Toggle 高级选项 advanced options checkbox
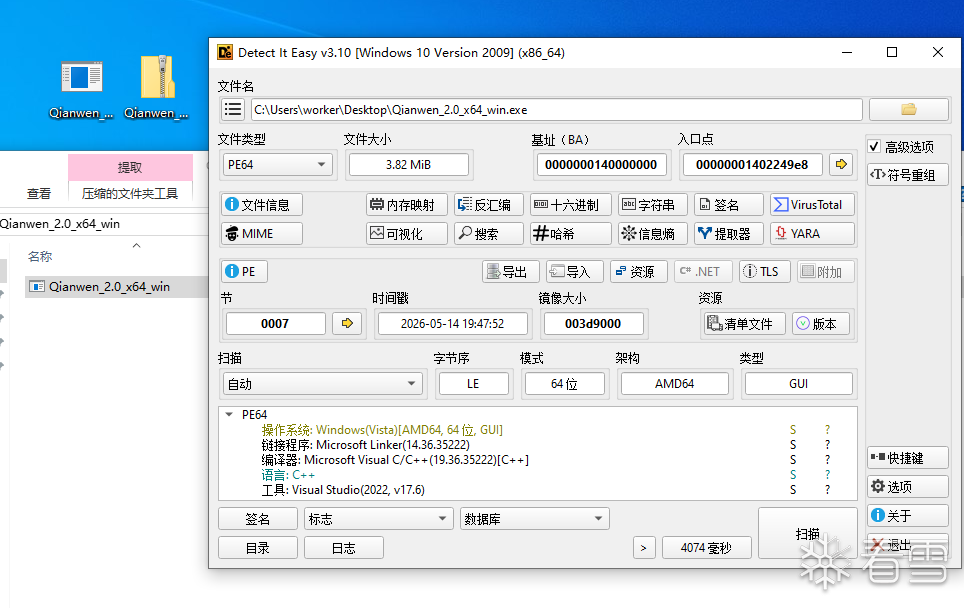Screen dimensions: 964x608 [x=874, y=146]
